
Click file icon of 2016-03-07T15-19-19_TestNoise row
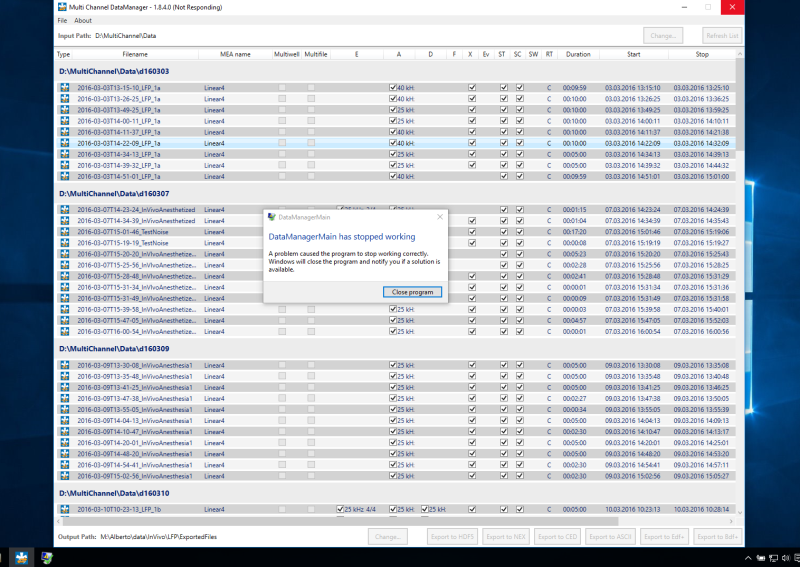point(65,243)
